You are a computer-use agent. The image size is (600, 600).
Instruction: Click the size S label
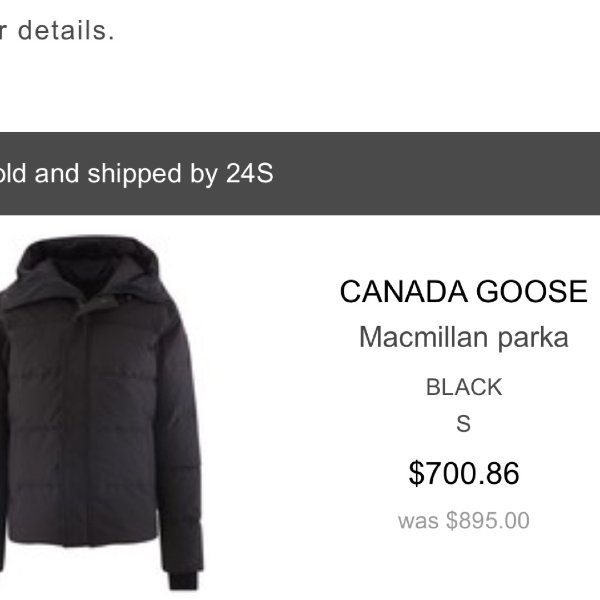pyautogui.click(x=463, y=424)
